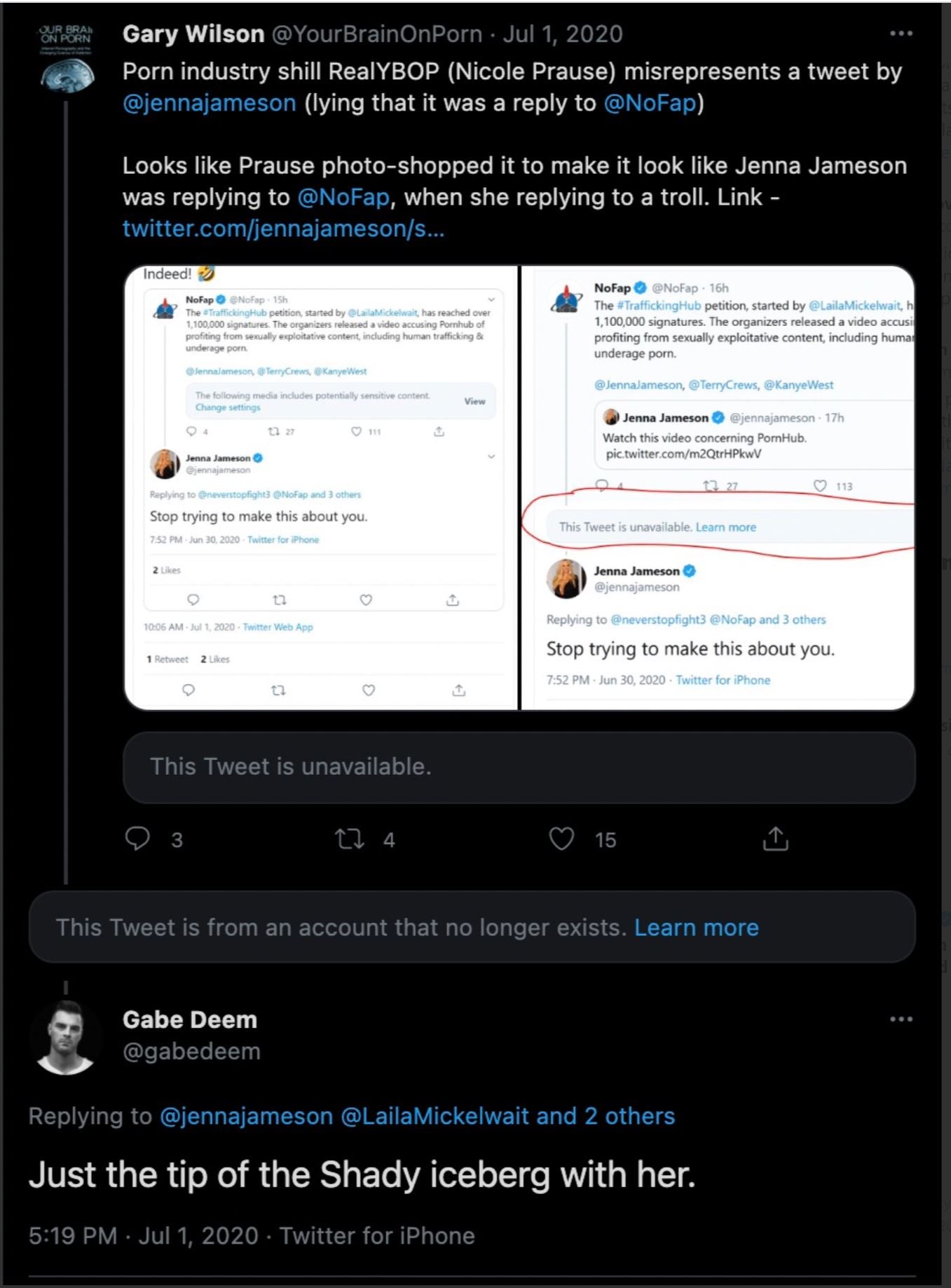
Task: Open the right screenshot with red circle
Action: click(x=718, y=488)
